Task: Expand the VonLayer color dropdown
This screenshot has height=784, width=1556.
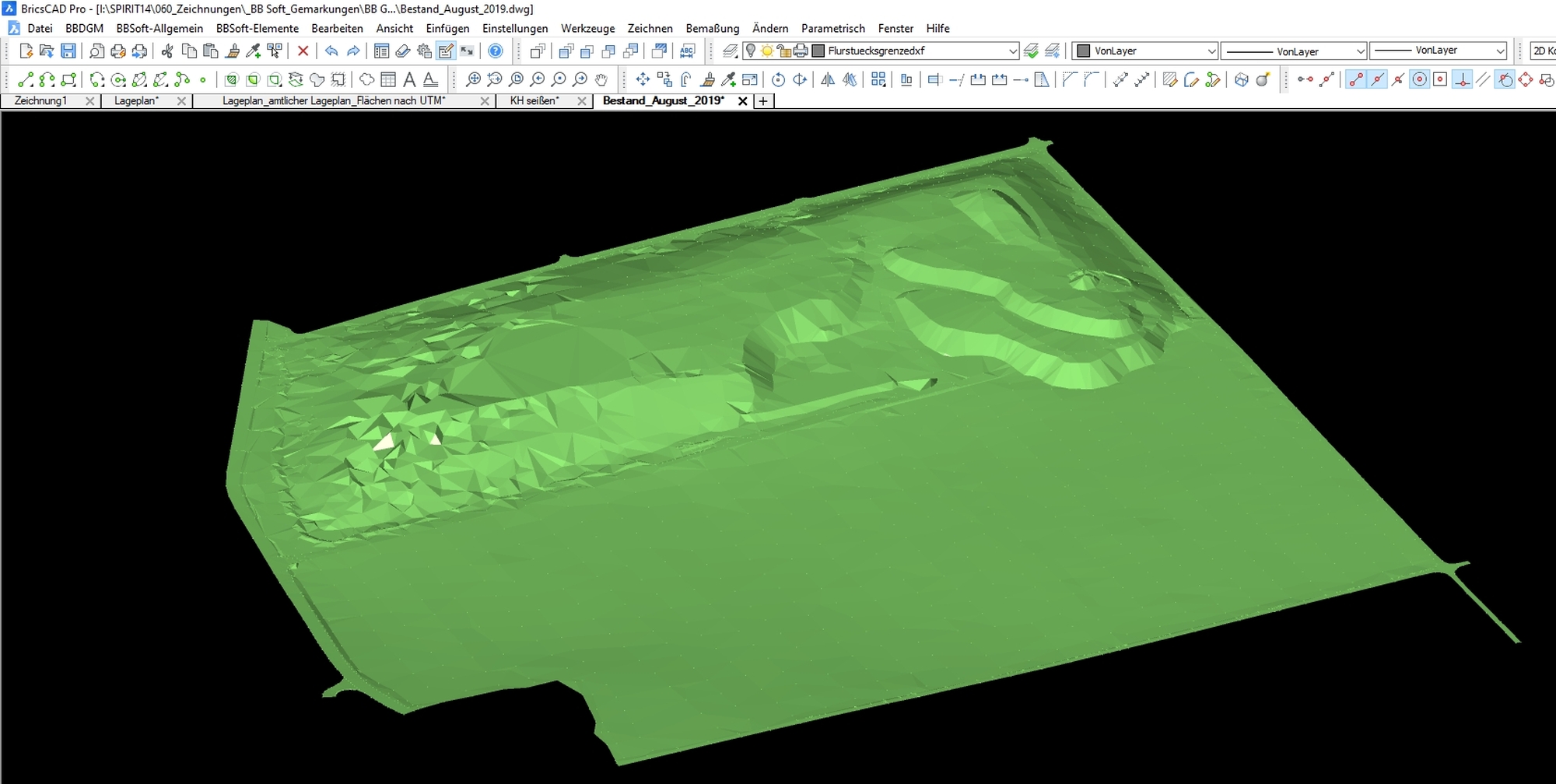Action: [x=1211, y=51]
